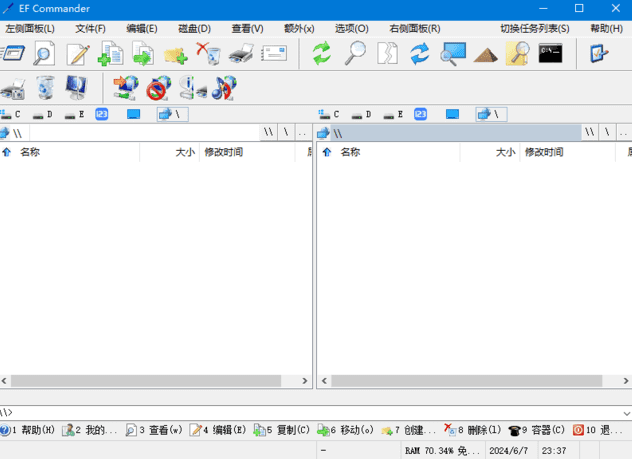Click the printer toolbar icon
632x459 pixels.
pyautogui.click(x=241, y=54)
